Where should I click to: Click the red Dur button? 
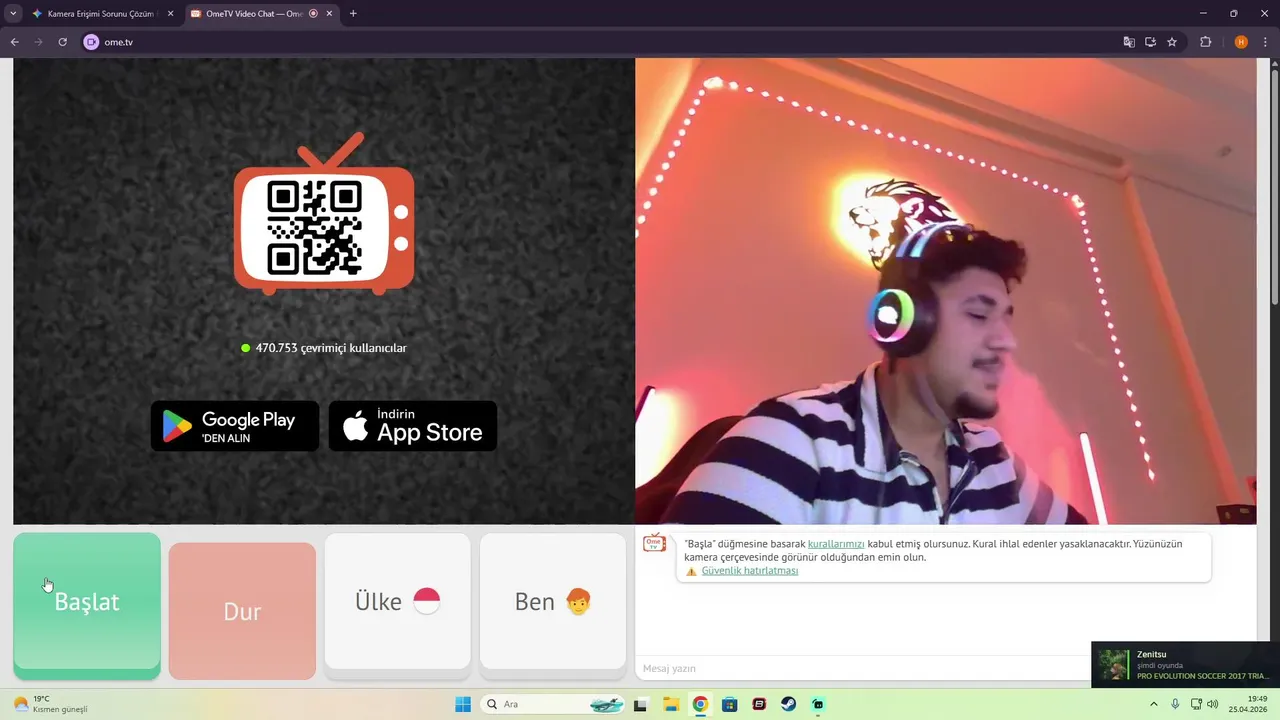(242, 611)
